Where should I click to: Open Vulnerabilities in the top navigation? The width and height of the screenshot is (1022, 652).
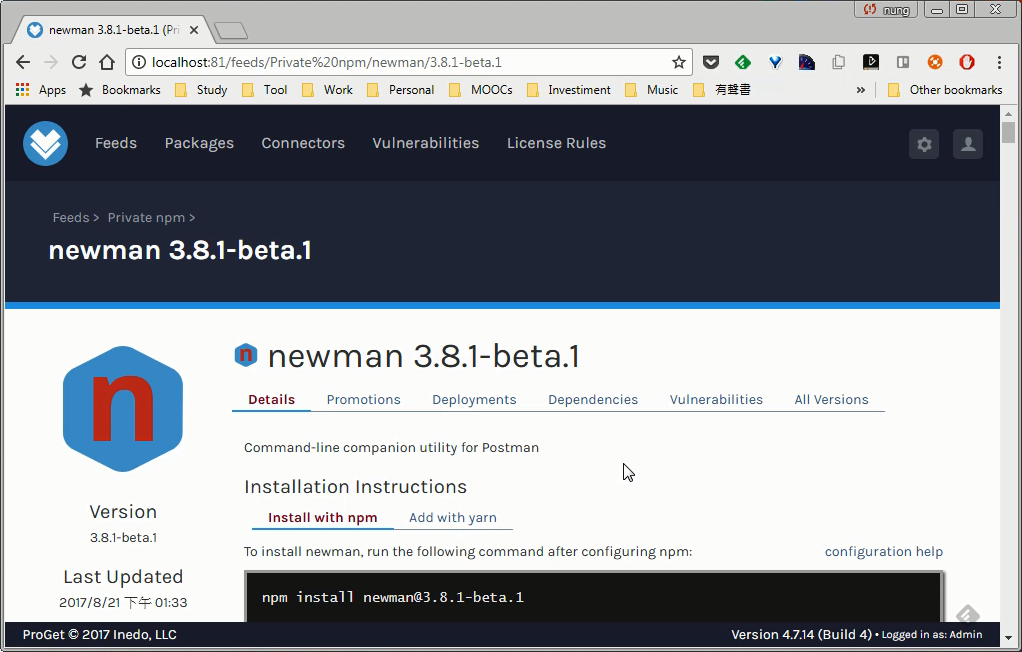[x=426, y=143]
